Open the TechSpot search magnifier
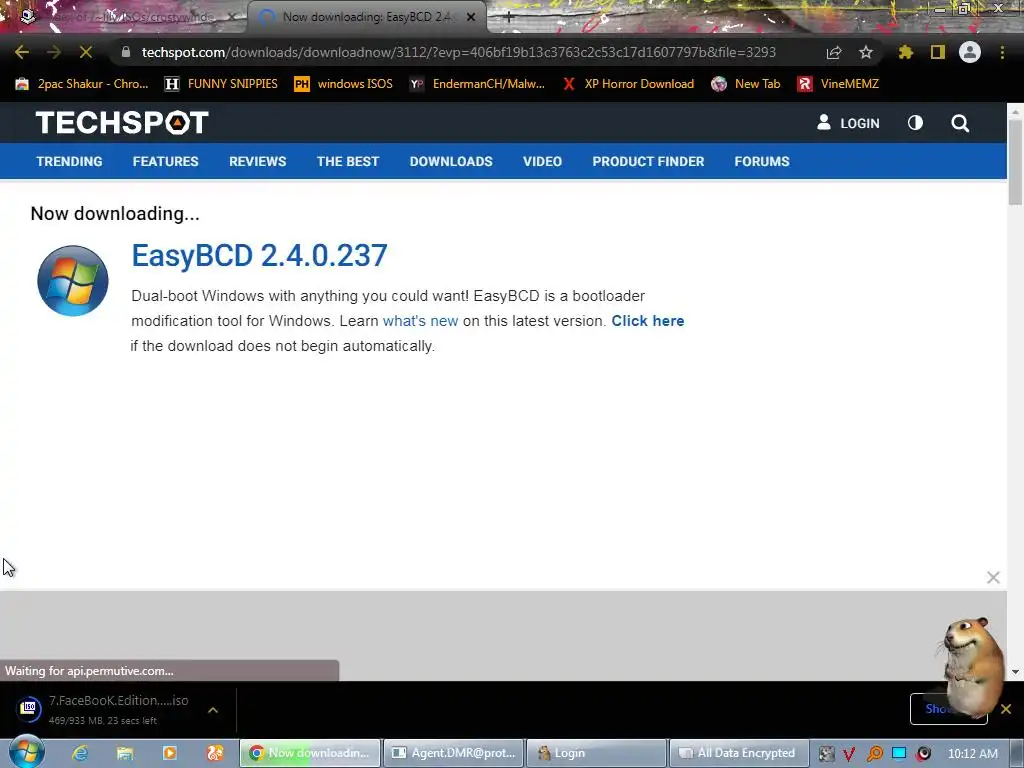The height and width of the screenshot is (768, 1024). (x=960, y=123)
